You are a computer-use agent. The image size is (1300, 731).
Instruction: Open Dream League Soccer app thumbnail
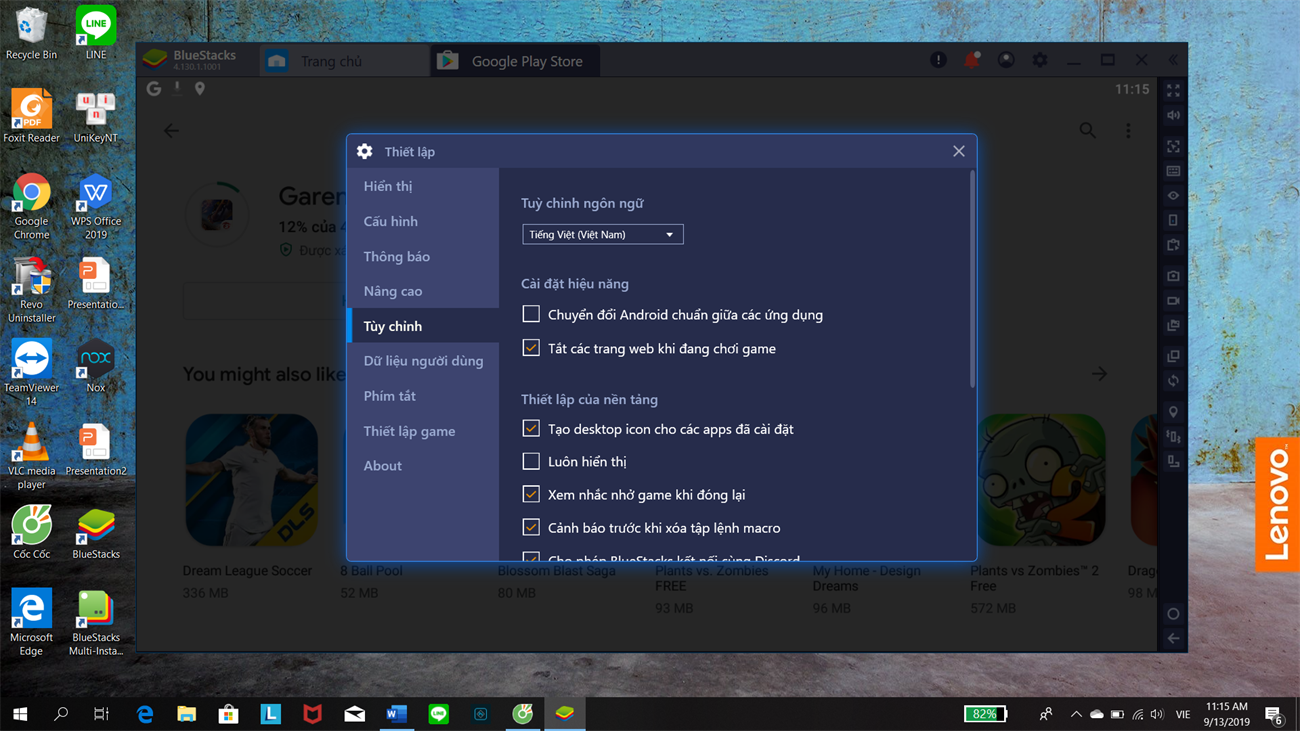coord(251,480)
